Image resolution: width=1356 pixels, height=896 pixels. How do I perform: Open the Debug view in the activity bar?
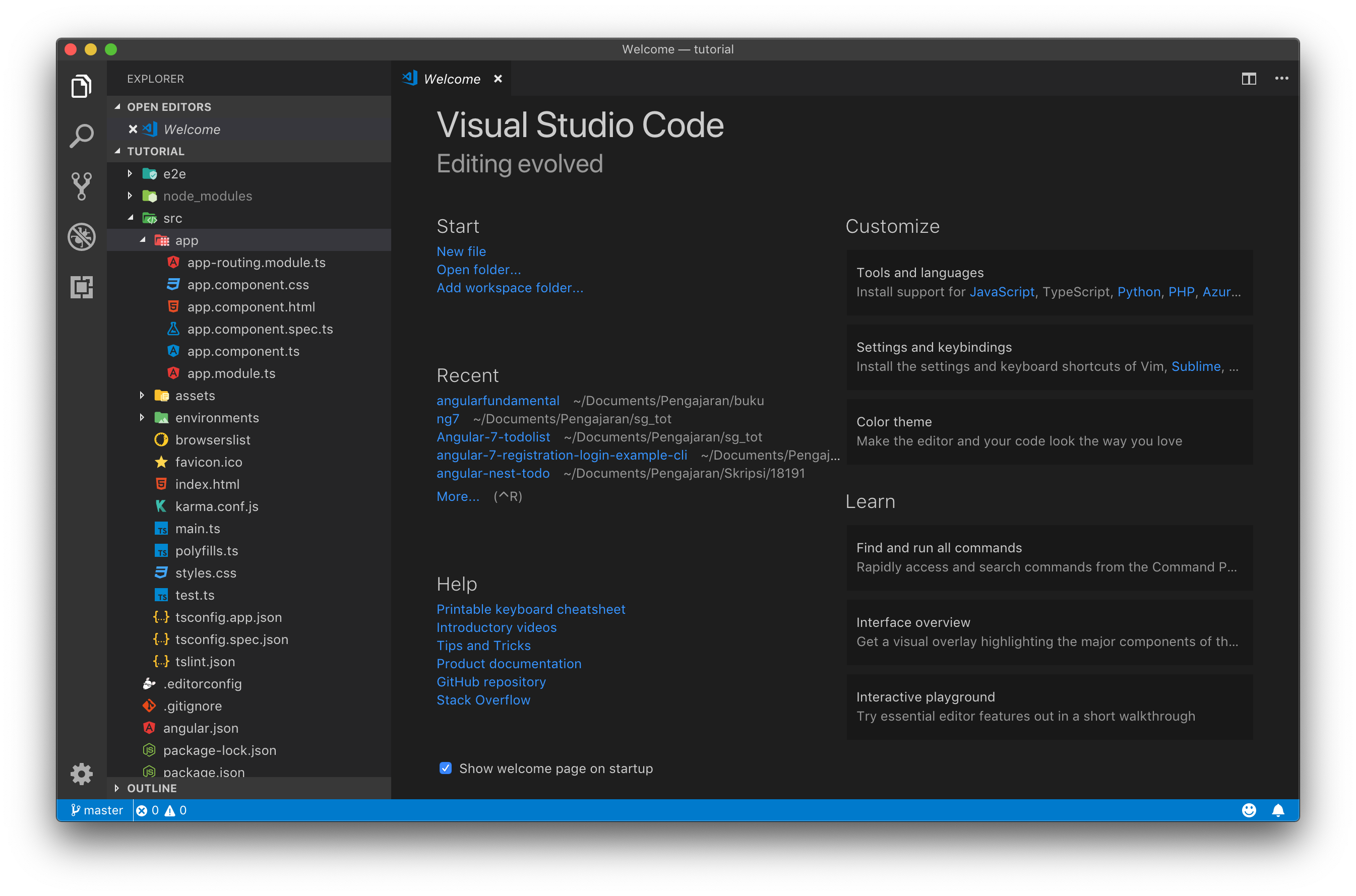pos(81,236)
